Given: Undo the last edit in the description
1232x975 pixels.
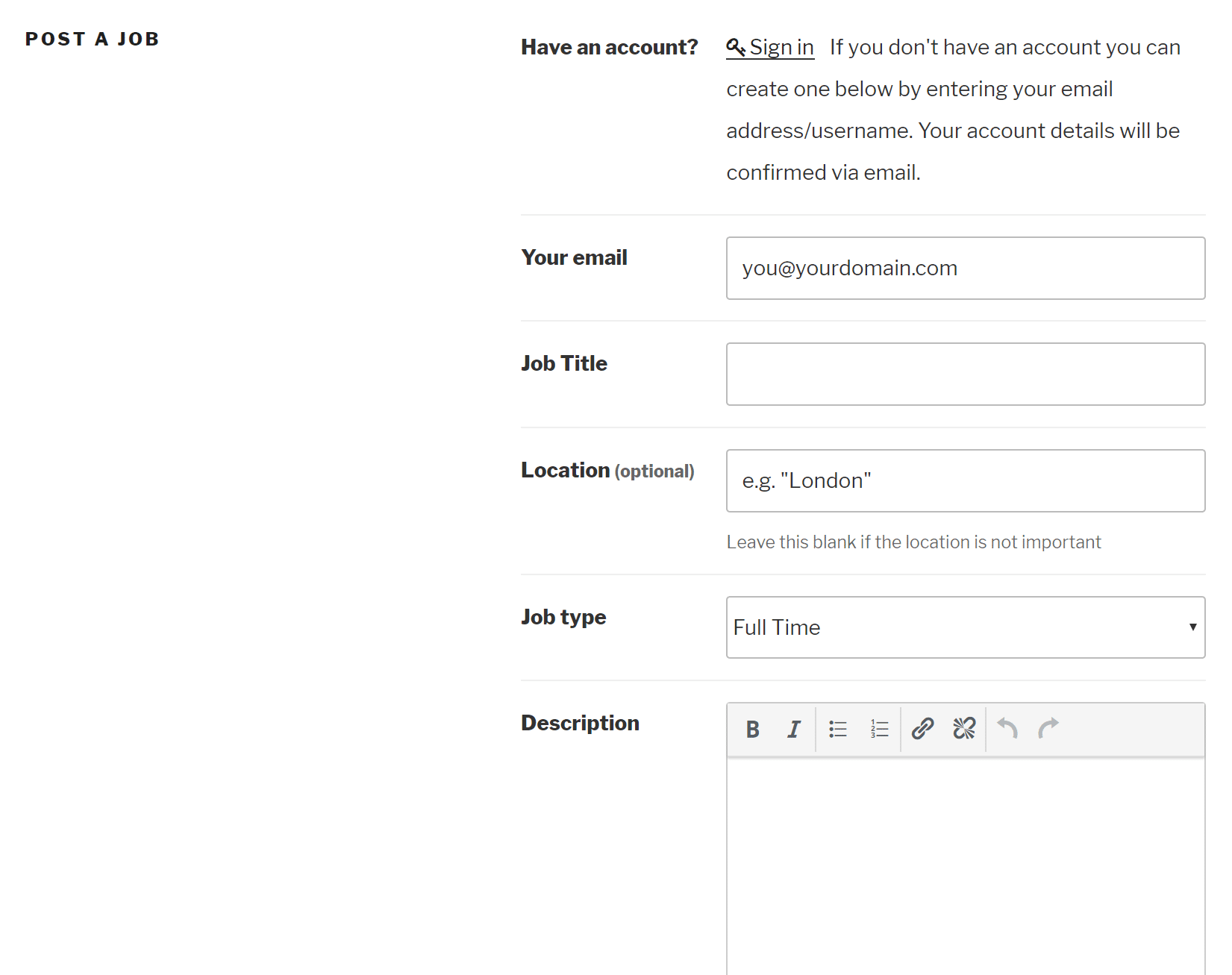Looking at the screenshot, I should (x=1007, y=729).
